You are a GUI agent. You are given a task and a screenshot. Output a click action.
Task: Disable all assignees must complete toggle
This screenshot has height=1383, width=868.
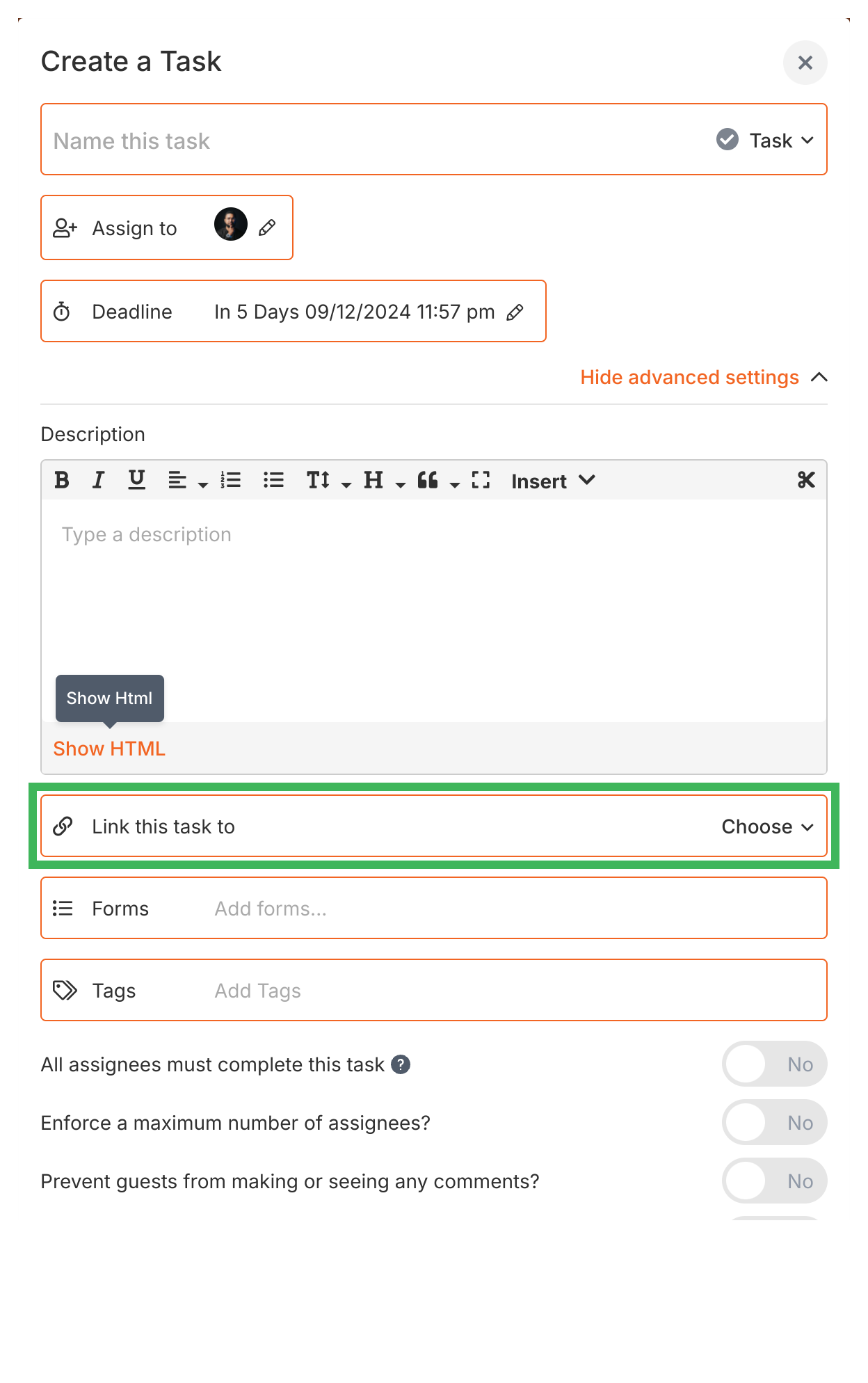pos(774,1064)
